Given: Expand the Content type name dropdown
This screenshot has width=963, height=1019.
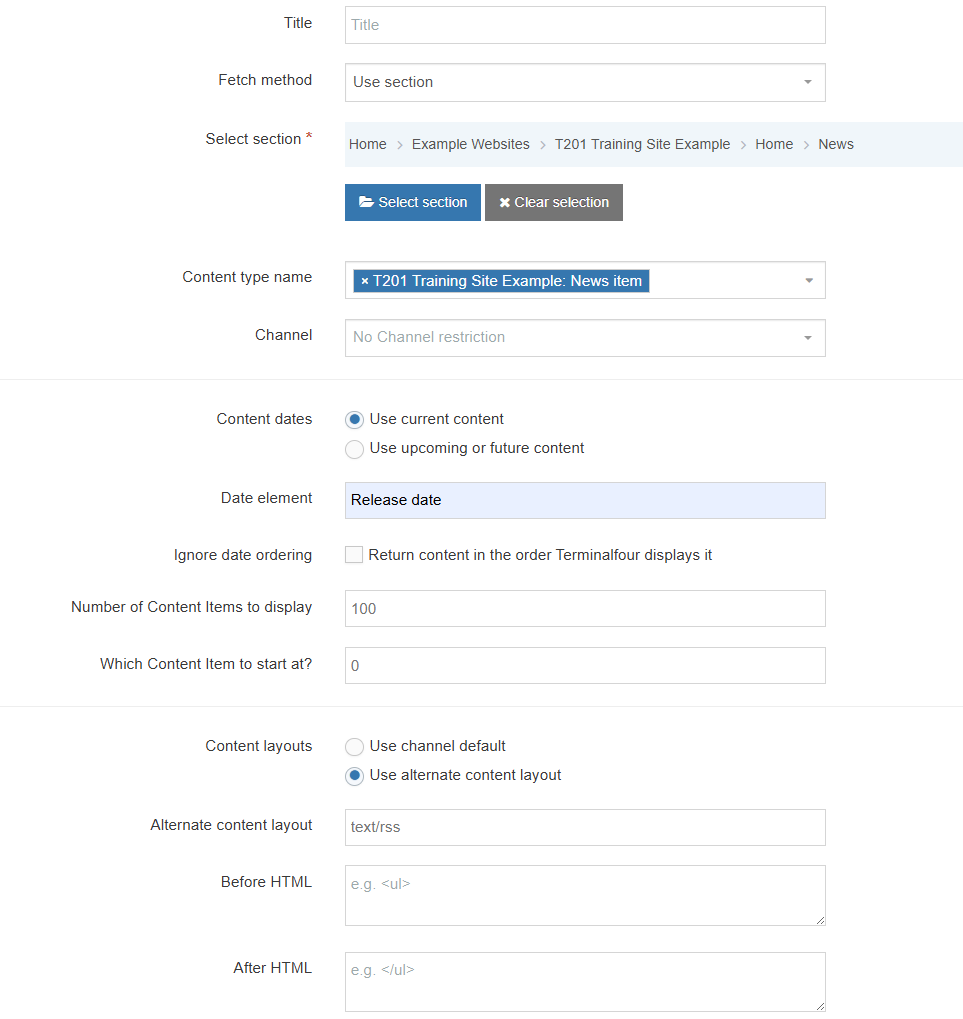Looking at the screenshot, I should click(x=808, y=280).
